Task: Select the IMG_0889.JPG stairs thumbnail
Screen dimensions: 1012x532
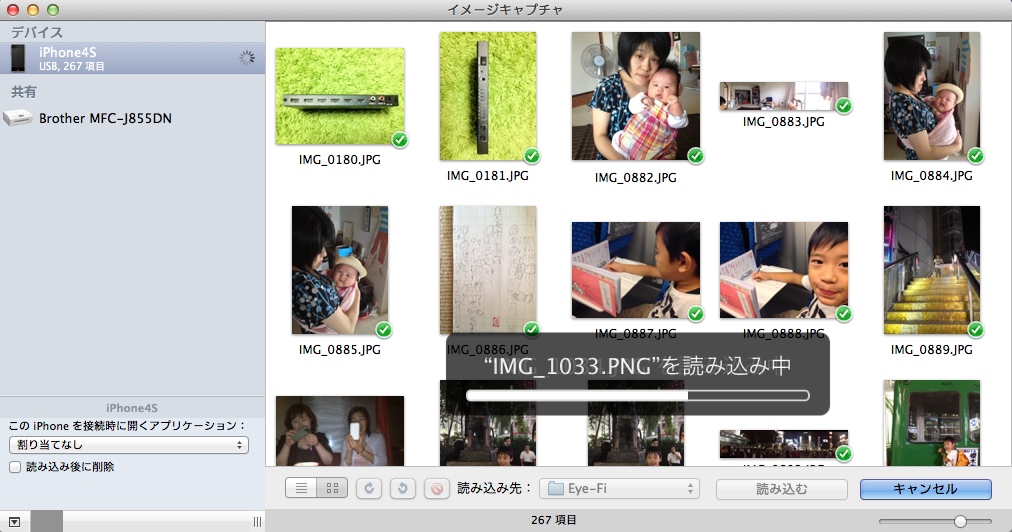Action: (x=932, y=270)
